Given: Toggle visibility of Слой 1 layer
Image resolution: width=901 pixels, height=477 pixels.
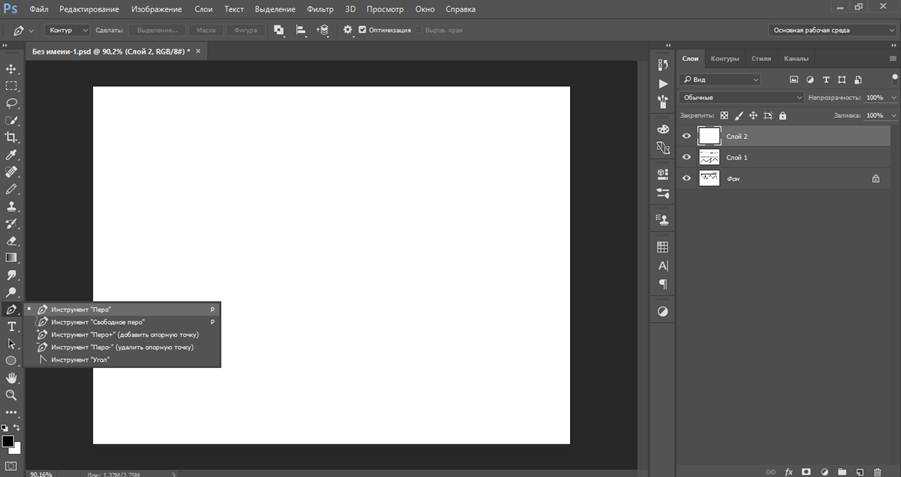Looking at the screenshot, I should [686, 157].
